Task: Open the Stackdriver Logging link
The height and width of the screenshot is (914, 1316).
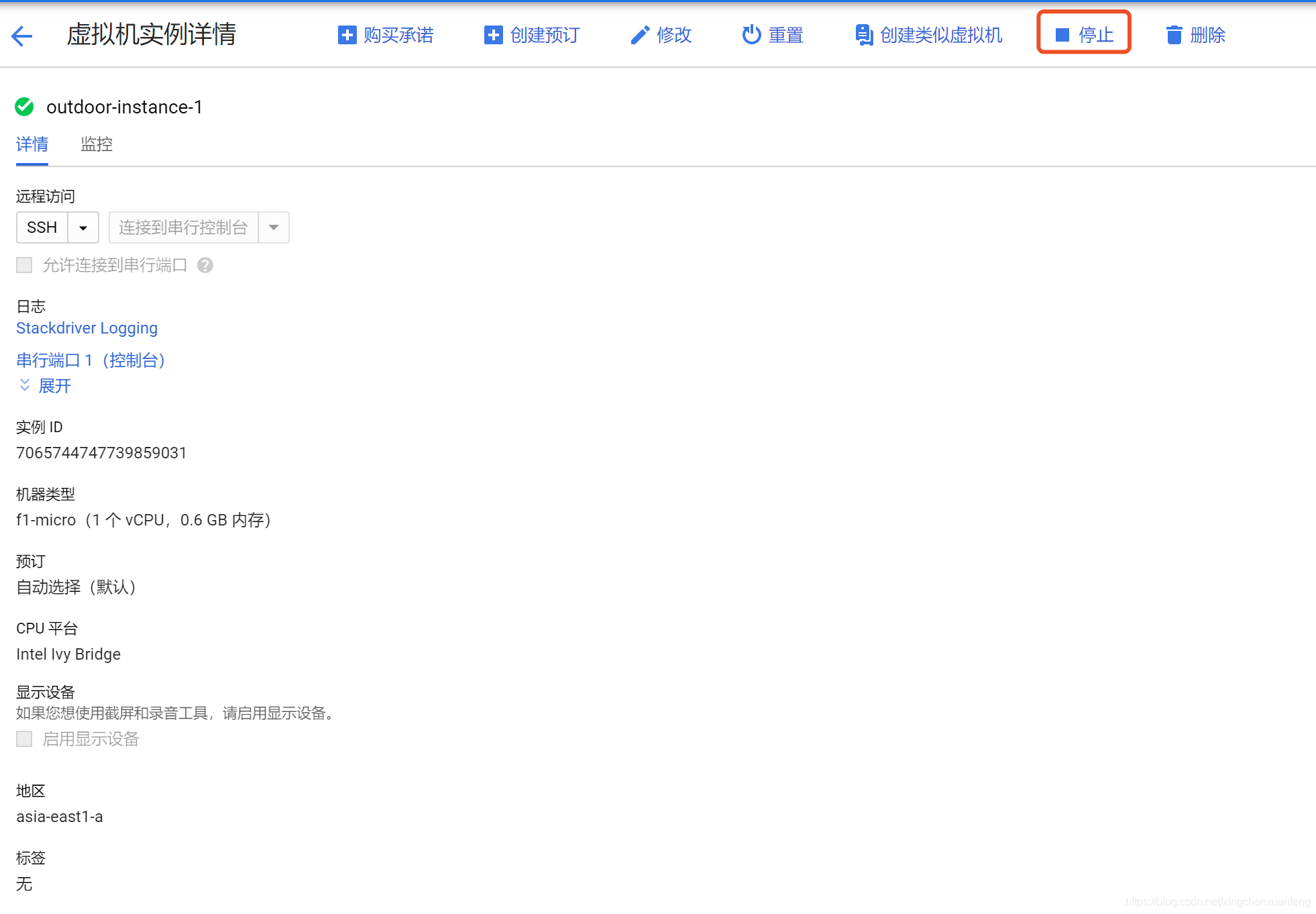Action: [x=87, y=328]
